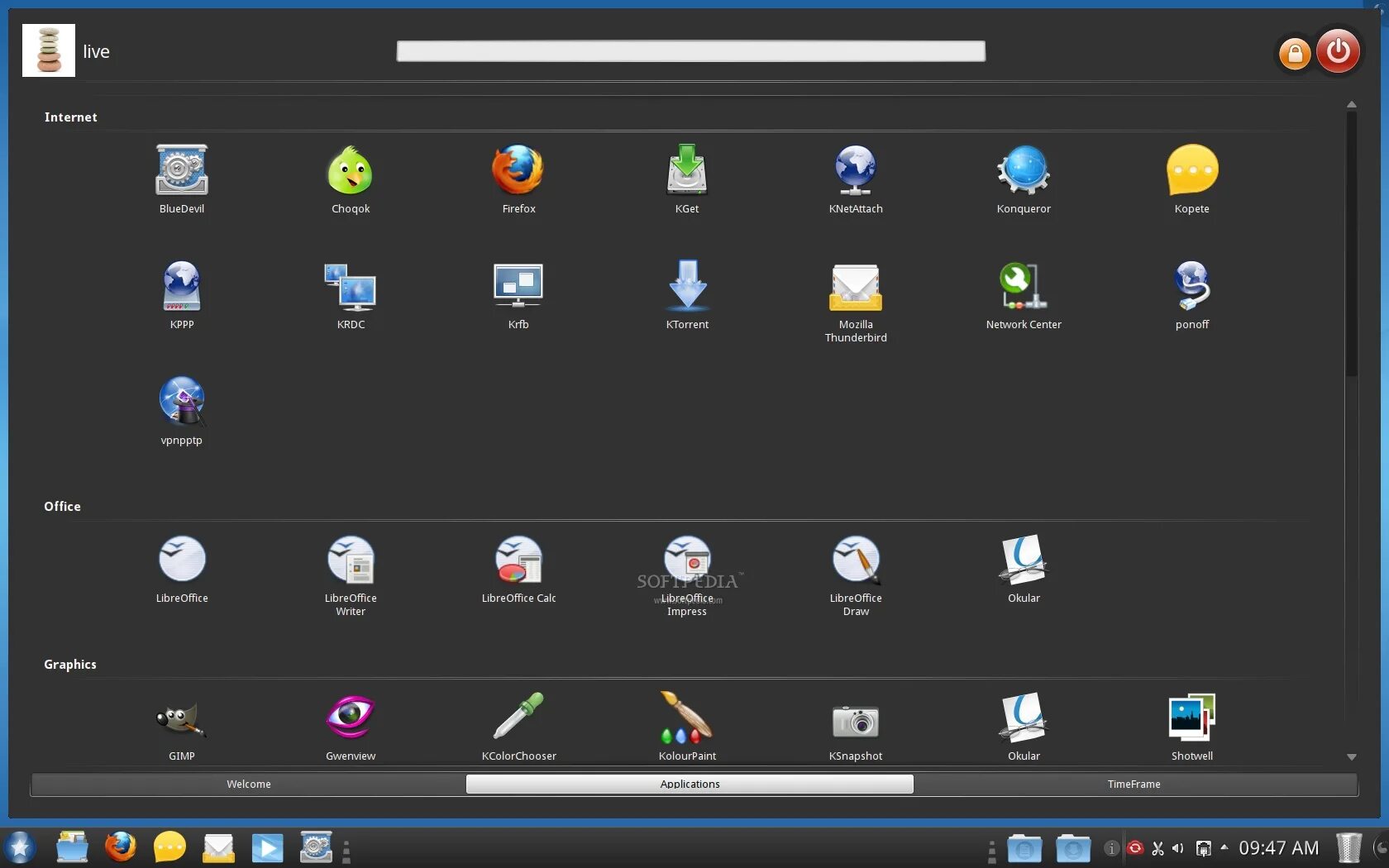Viewport: 1389px width, 868px height.
Task: Open Kopete chat from the taskbar
Action: tap(169, 847)
